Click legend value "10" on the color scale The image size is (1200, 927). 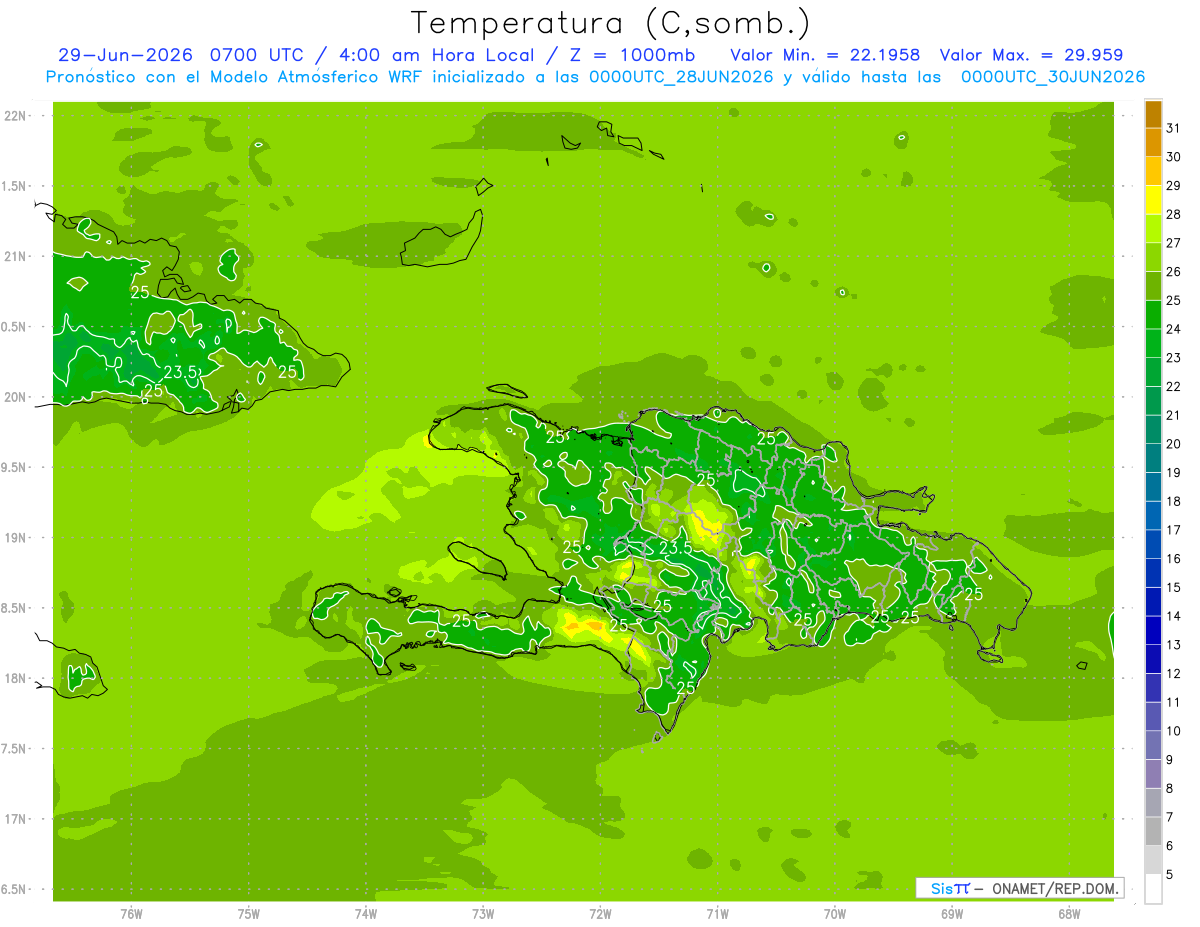tap(1174, 731)
